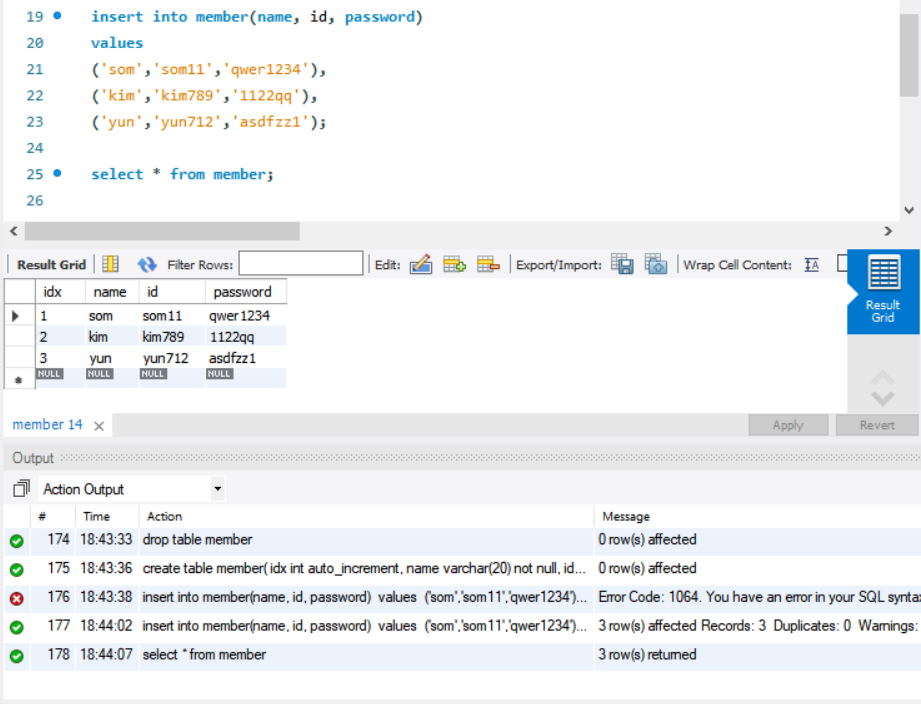Click the Revert button
This screenshot has width=921, height=704.
pos(876,424)
